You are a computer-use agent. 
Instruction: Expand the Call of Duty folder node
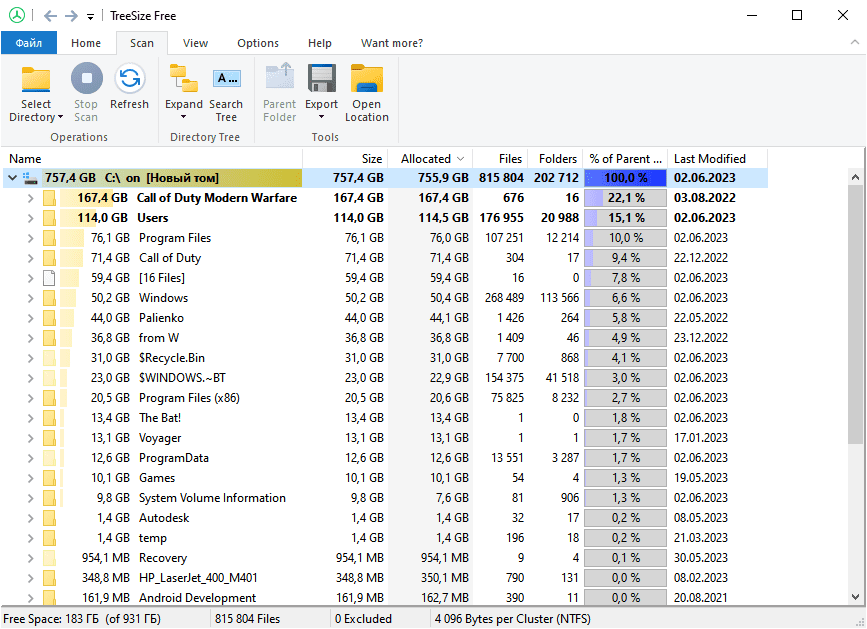pos(30,258)
